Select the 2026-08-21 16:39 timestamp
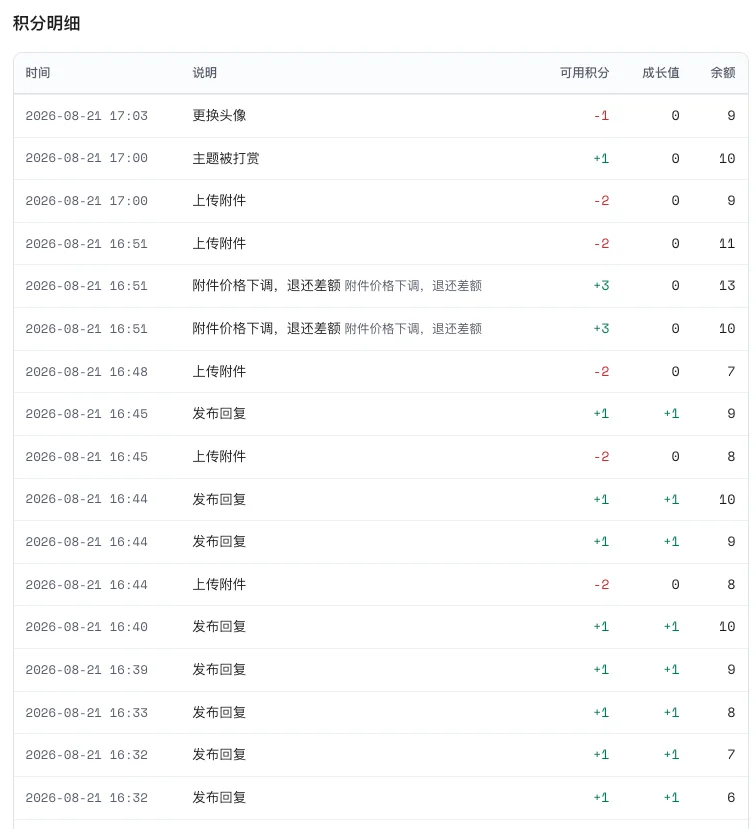The width and height of the screenshot is (756, 829). (x=87, y=670)
